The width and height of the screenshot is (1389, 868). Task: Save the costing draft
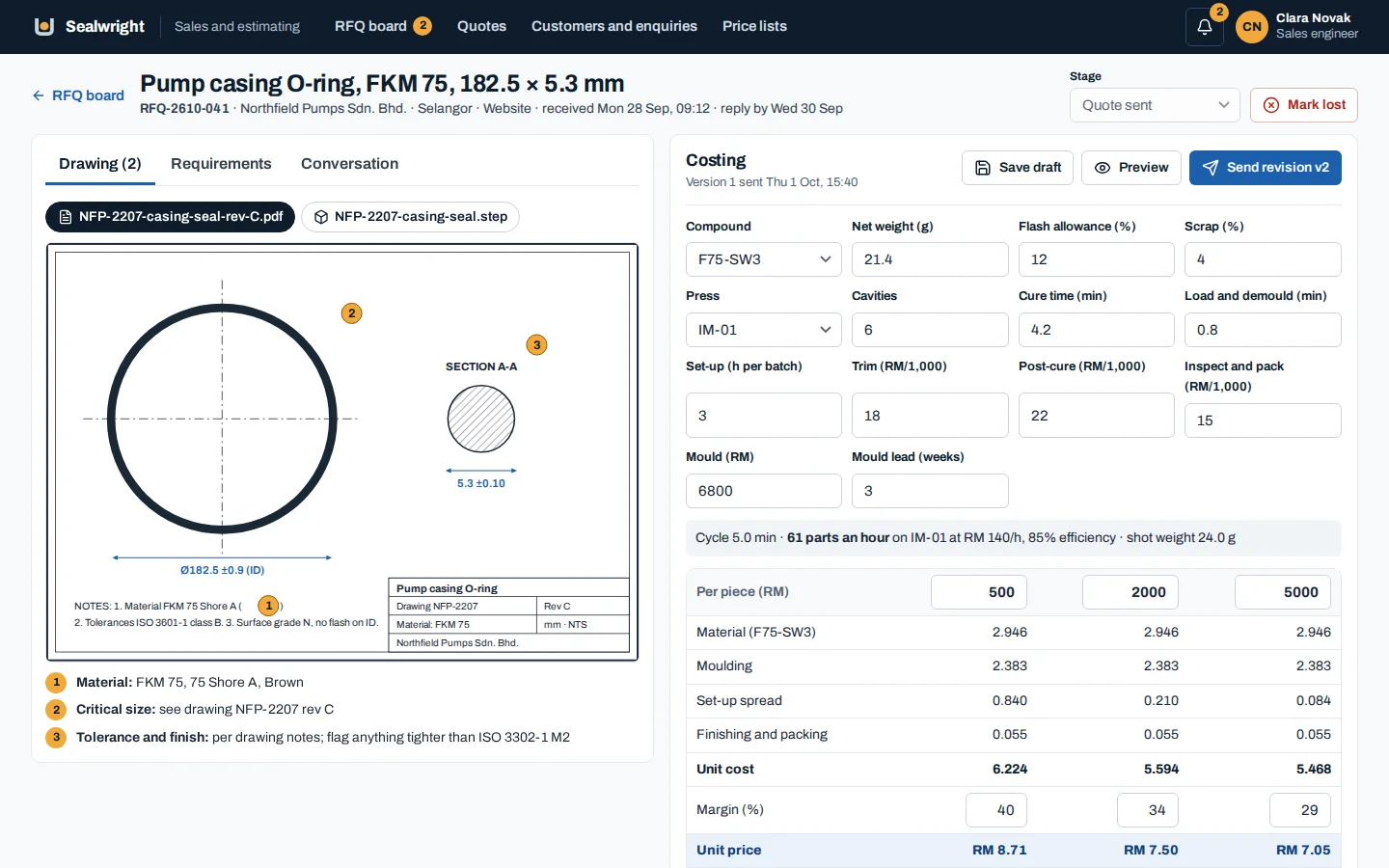coord(1018,168)
